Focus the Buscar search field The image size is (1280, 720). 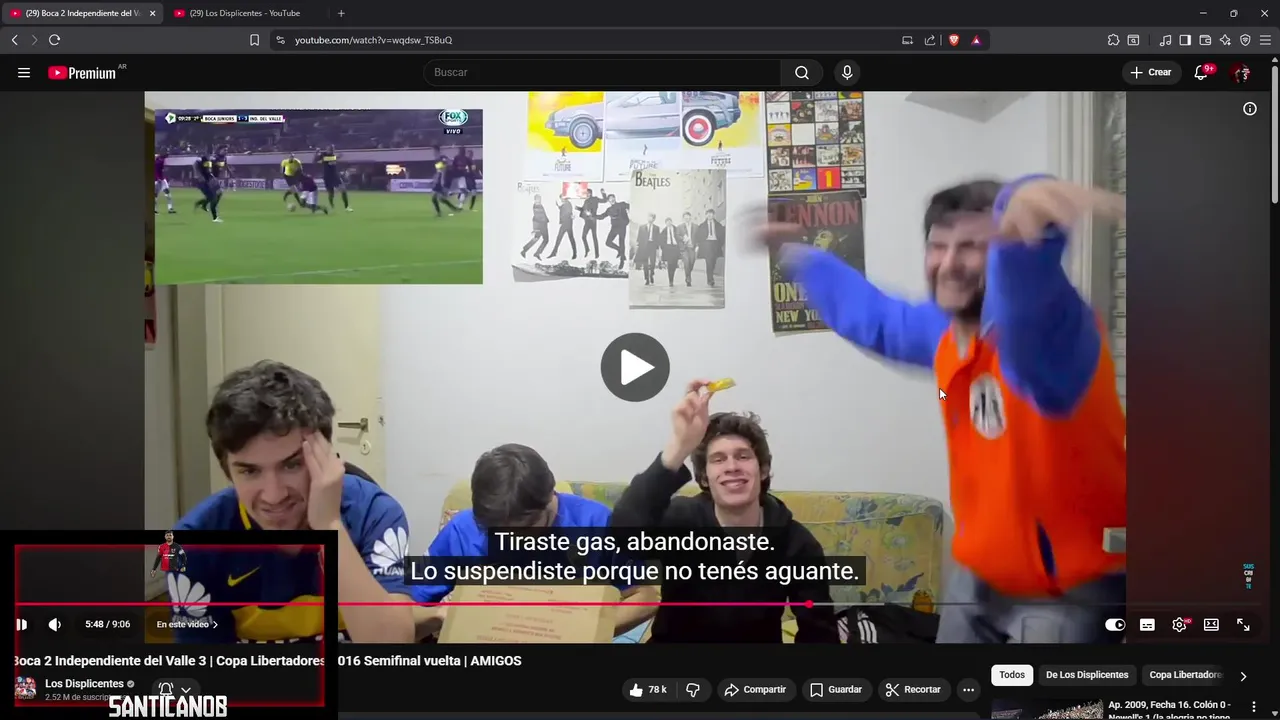[603, 73]
